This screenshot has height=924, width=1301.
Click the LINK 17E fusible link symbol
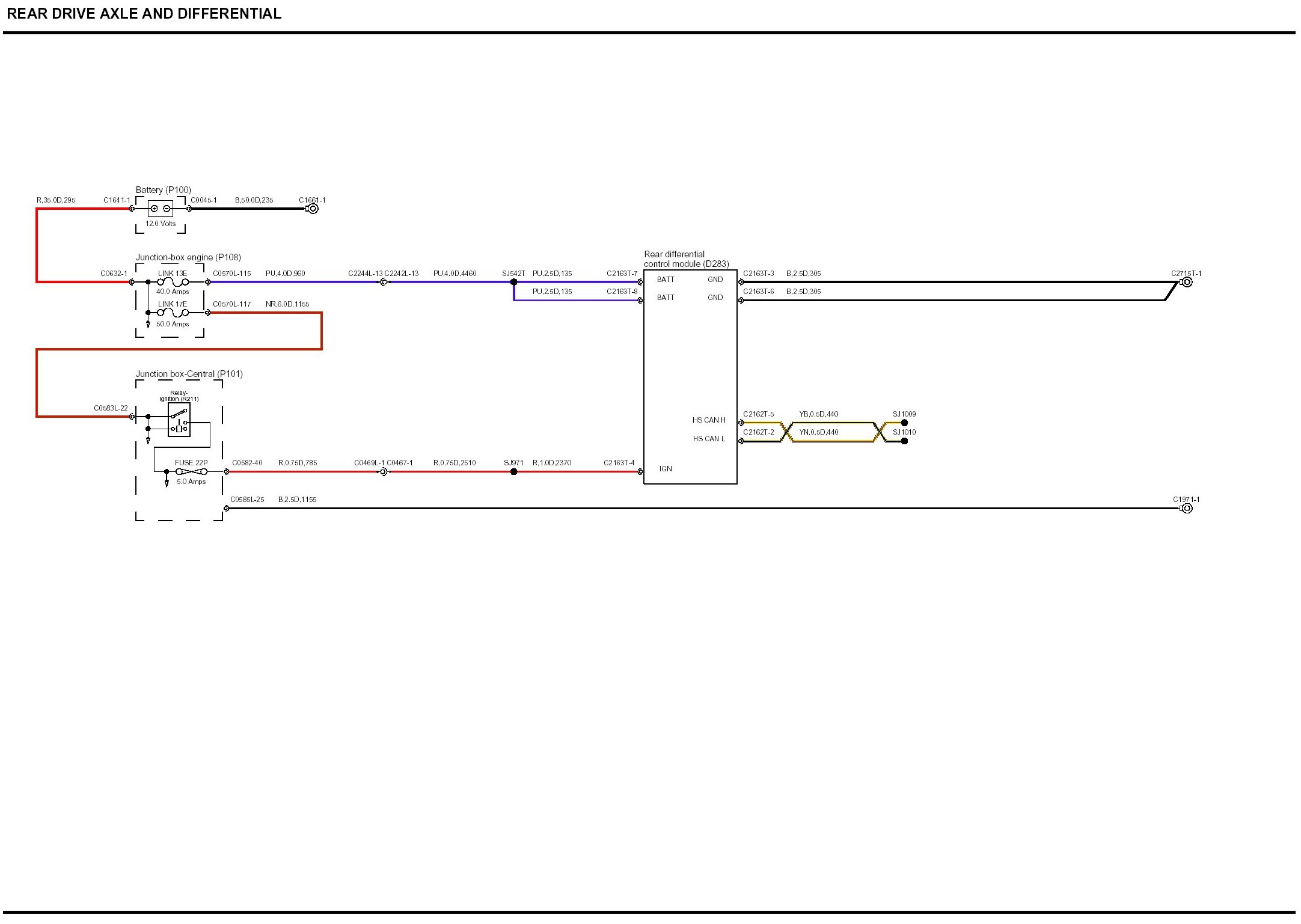[173, 313]
